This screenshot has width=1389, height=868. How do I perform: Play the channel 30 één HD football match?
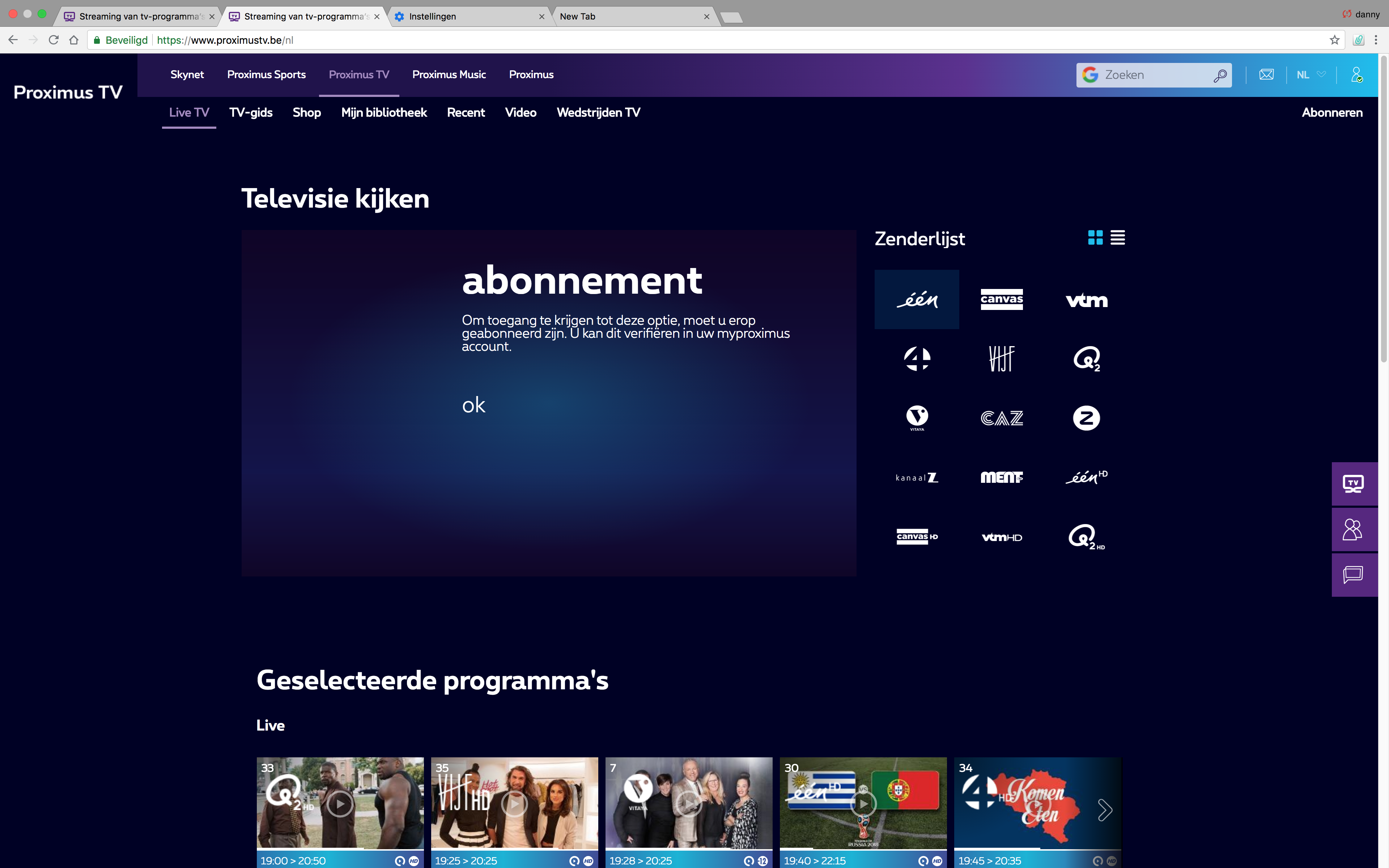pos(863,804)
